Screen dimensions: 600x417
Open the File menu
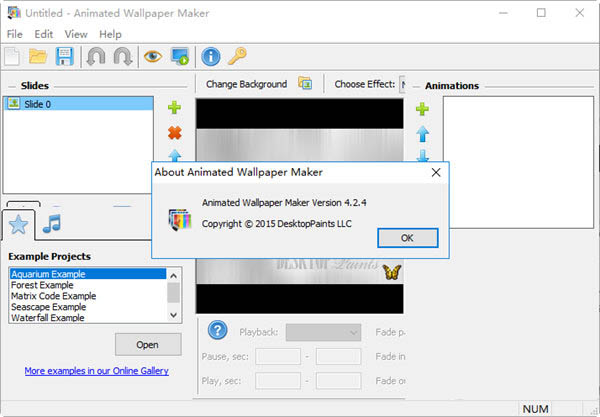pos(15,34)
